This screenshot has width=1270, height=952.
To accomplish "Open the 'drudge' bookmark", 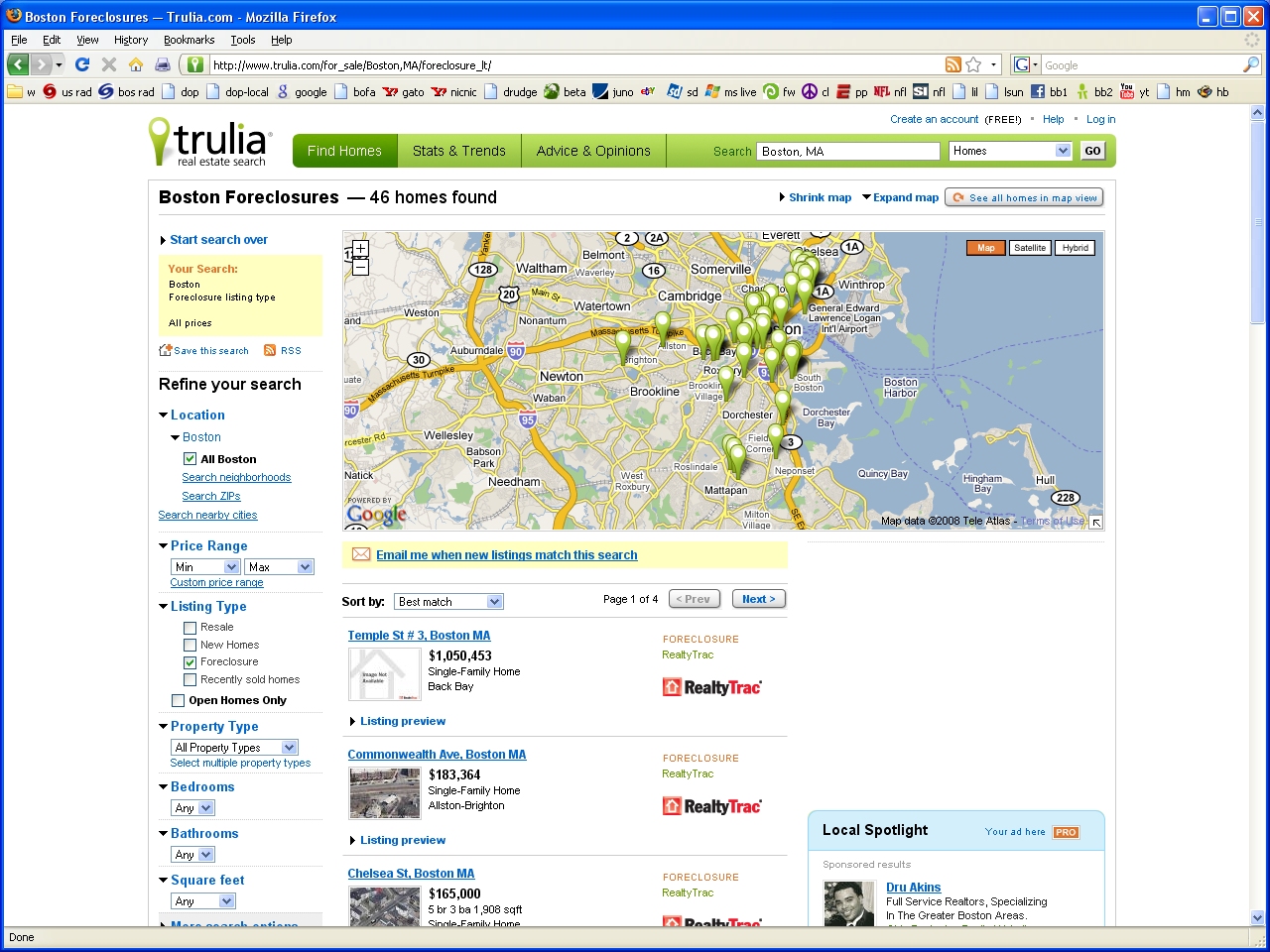I will pos(510,92).
